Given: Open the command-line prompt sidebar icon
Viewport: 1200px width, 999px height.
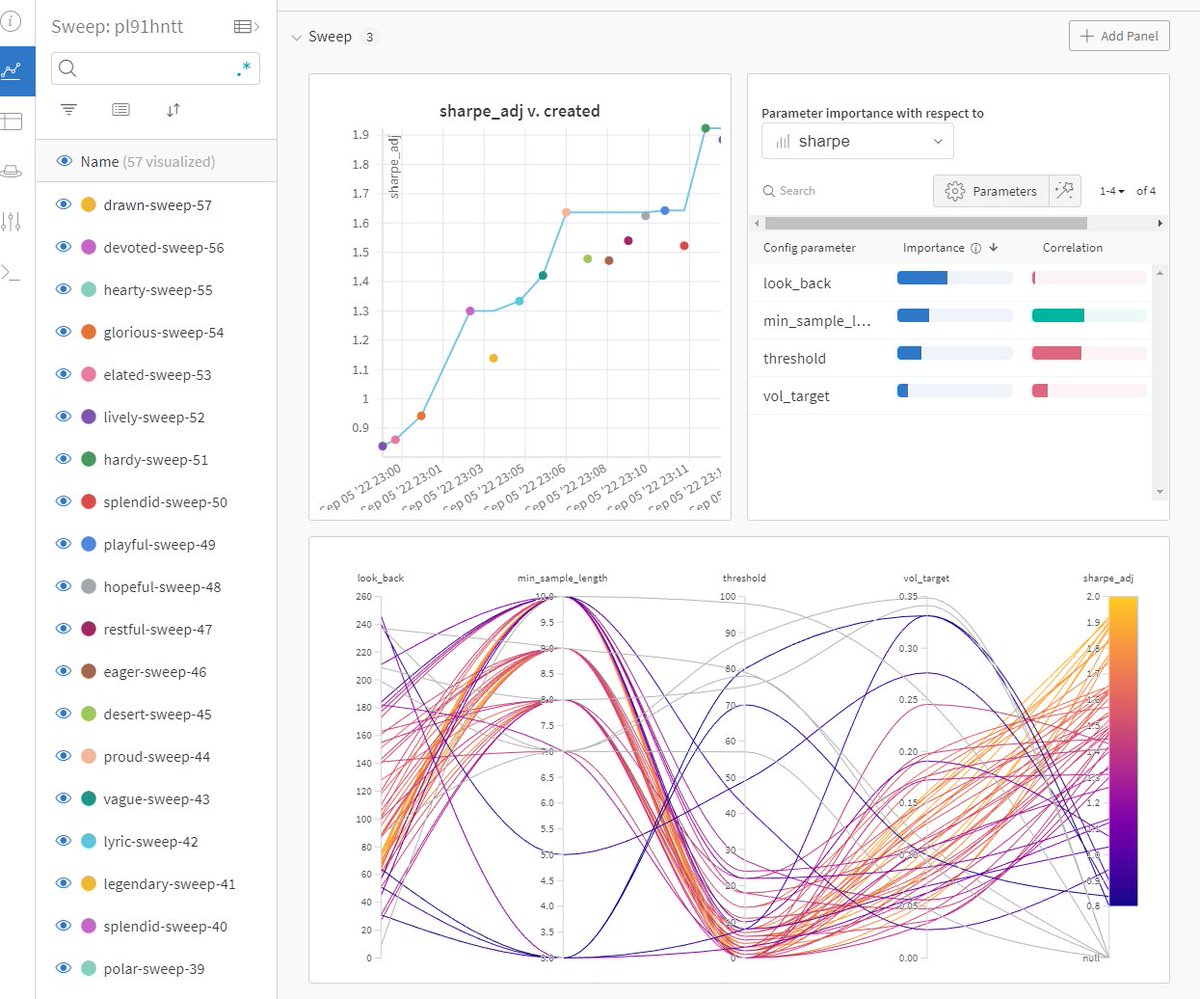Looking at the screenshot, I should [12, 271].
